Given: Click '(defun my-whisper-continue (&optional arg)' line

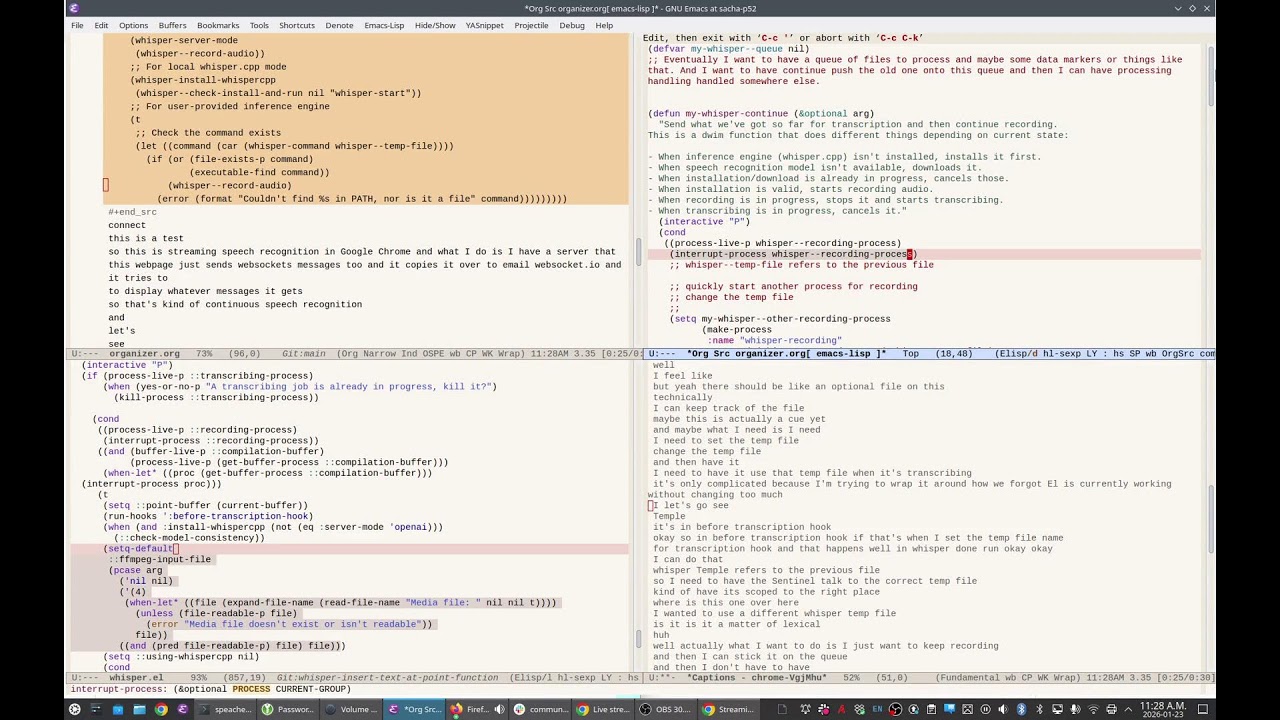Looking at the screenshot, I should [760, 114].
